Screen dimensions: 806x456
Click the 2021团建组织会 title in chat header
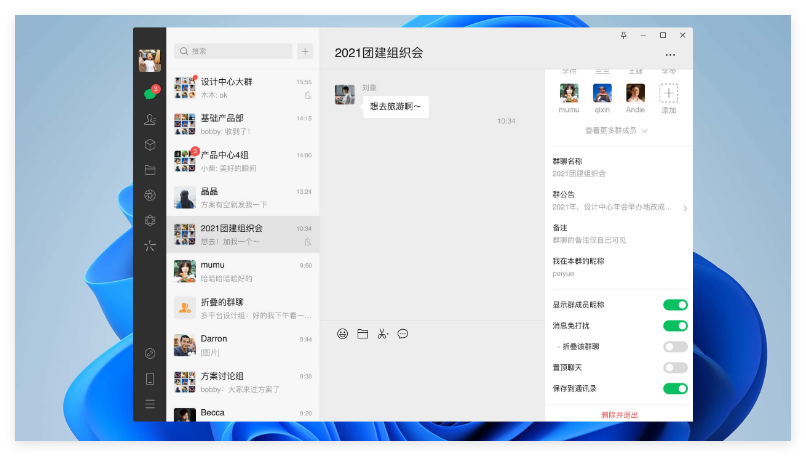pos(379,53)
